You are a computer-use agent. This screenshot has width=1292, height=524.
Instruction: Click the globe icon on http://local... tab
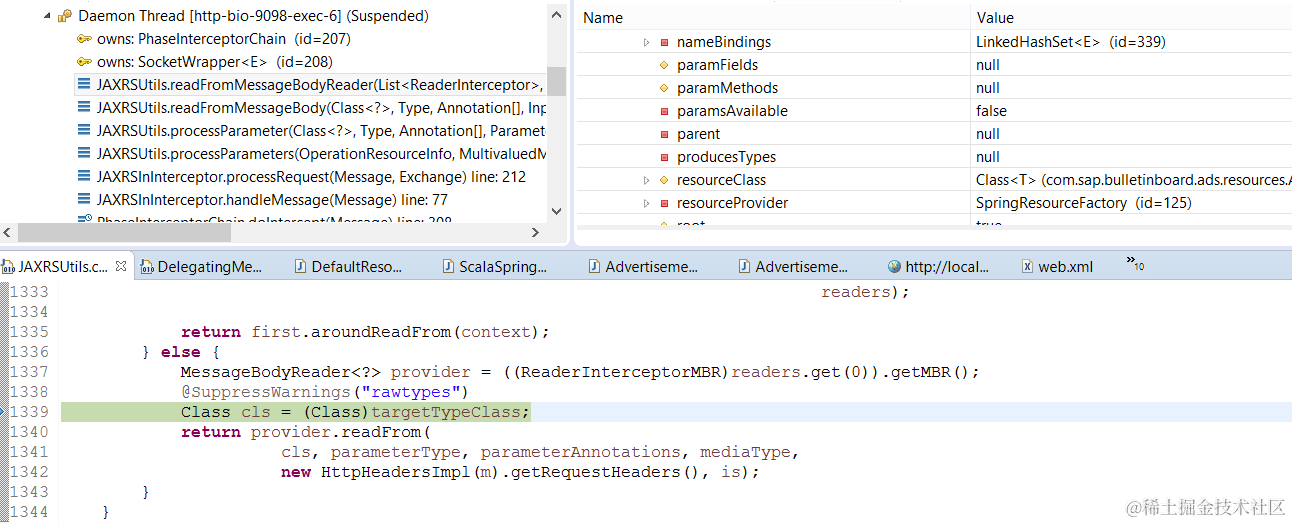[894, 267]
